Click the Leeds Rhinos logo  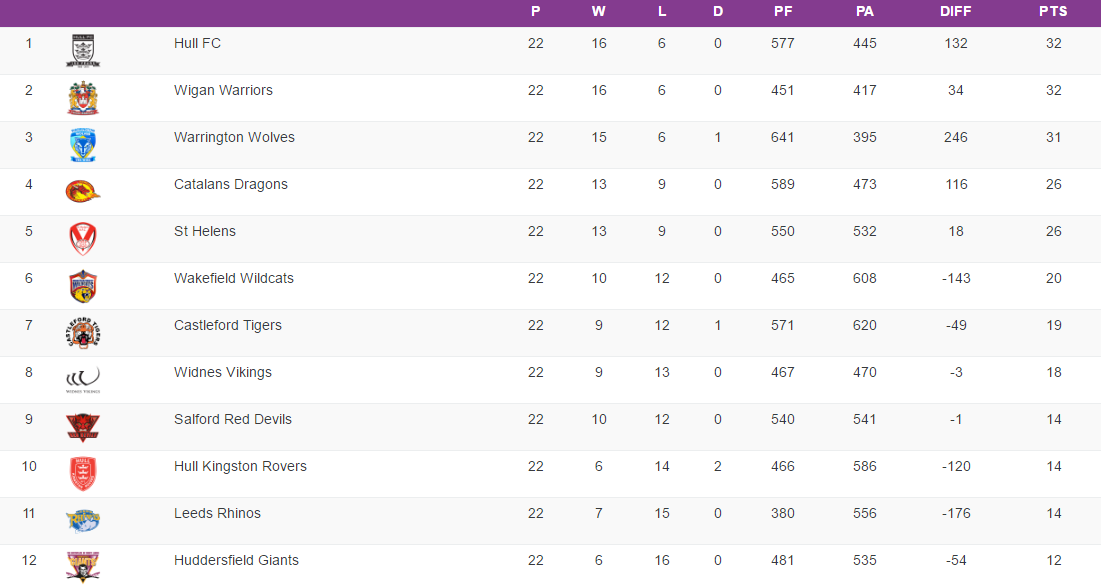pyautogui.click(x=83, y=520)
